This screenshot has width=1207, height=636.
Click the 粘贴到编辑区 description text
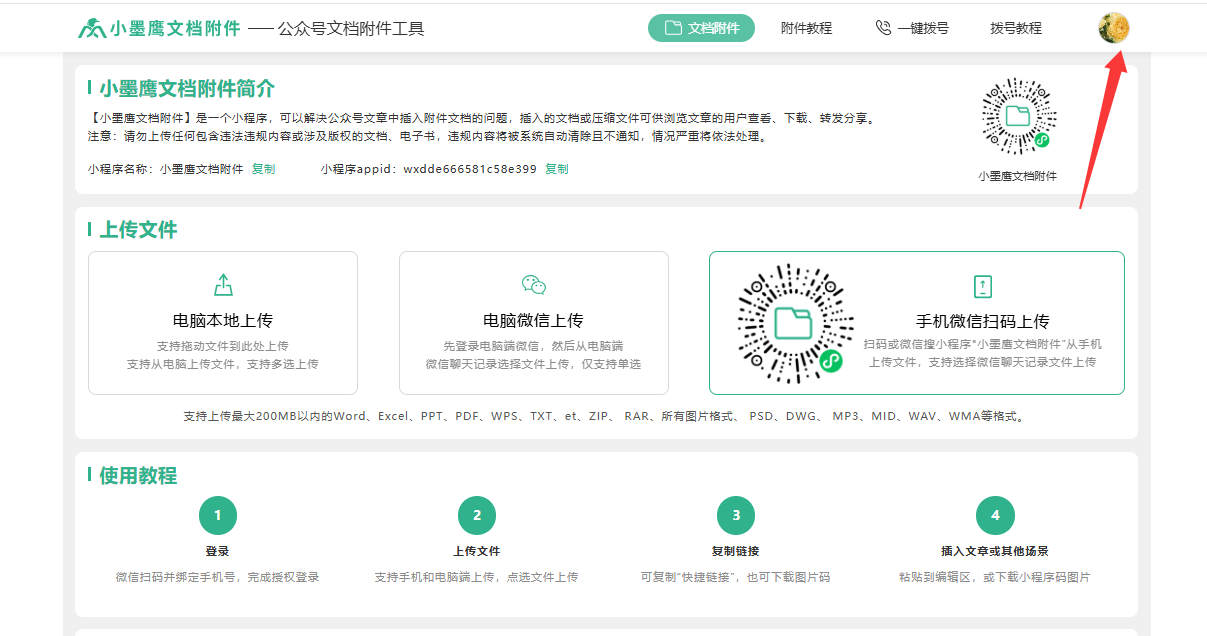pyautogui.click(x=994, y=577)
